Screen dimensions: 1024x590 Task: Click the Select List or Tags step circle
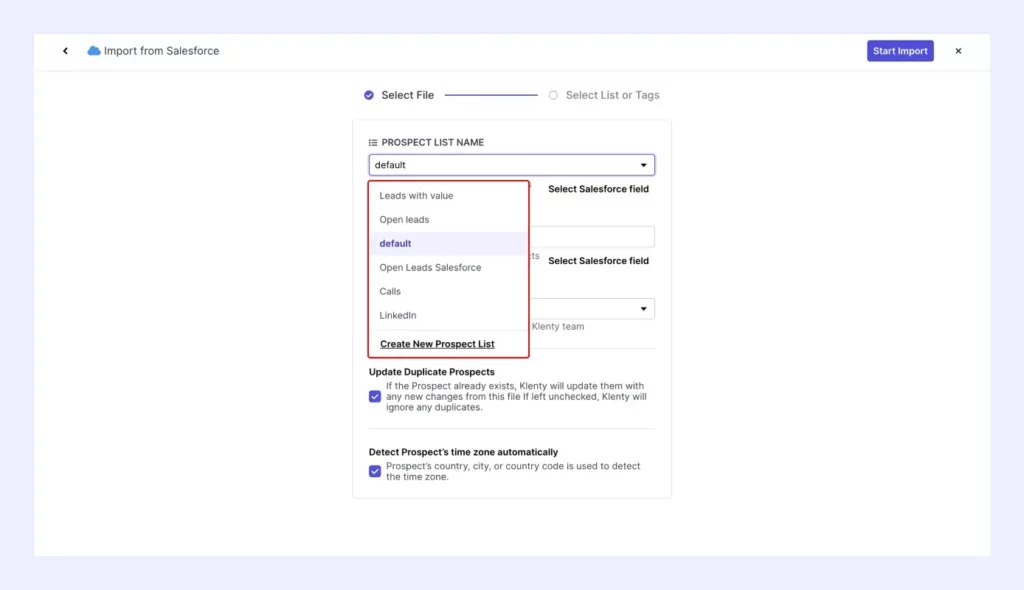point(553,95)
